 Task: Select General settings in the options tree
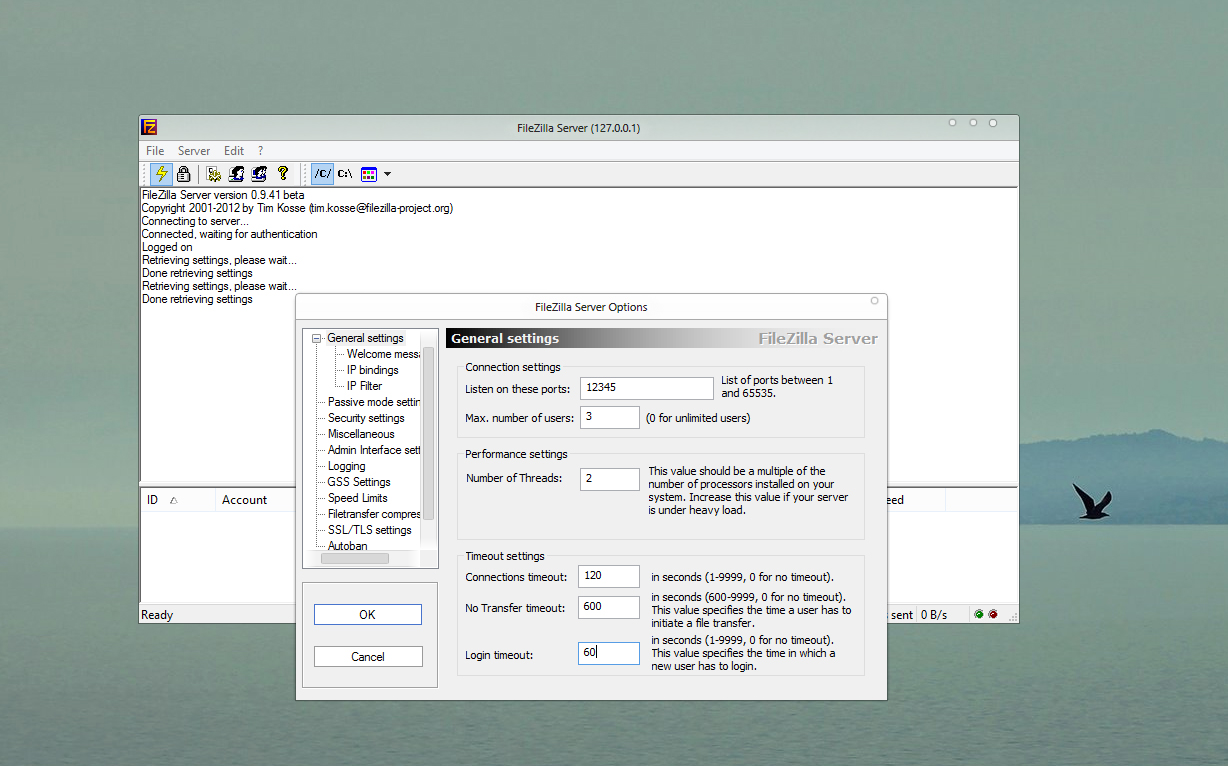[x=366, y=338]
